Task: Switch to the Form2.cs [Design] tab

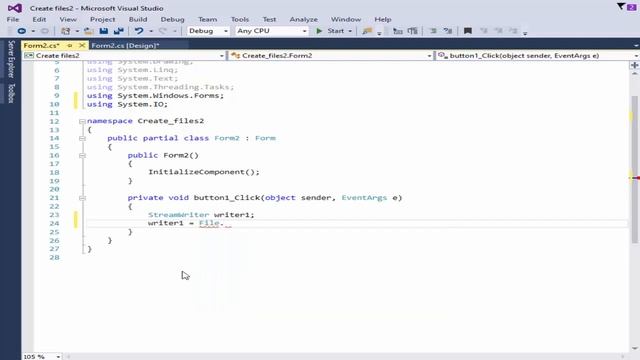Action: pos(125,45)
